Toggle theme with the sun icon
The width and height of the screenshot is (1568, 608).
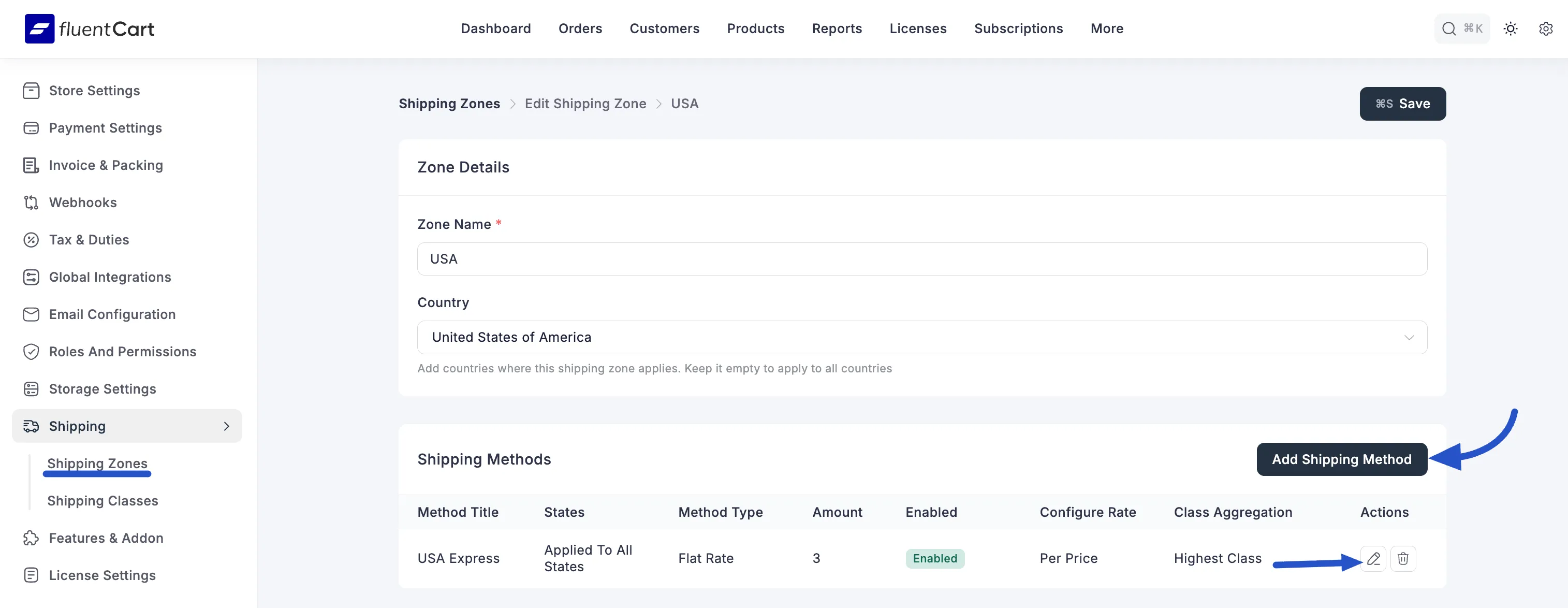coord(1511,28)
